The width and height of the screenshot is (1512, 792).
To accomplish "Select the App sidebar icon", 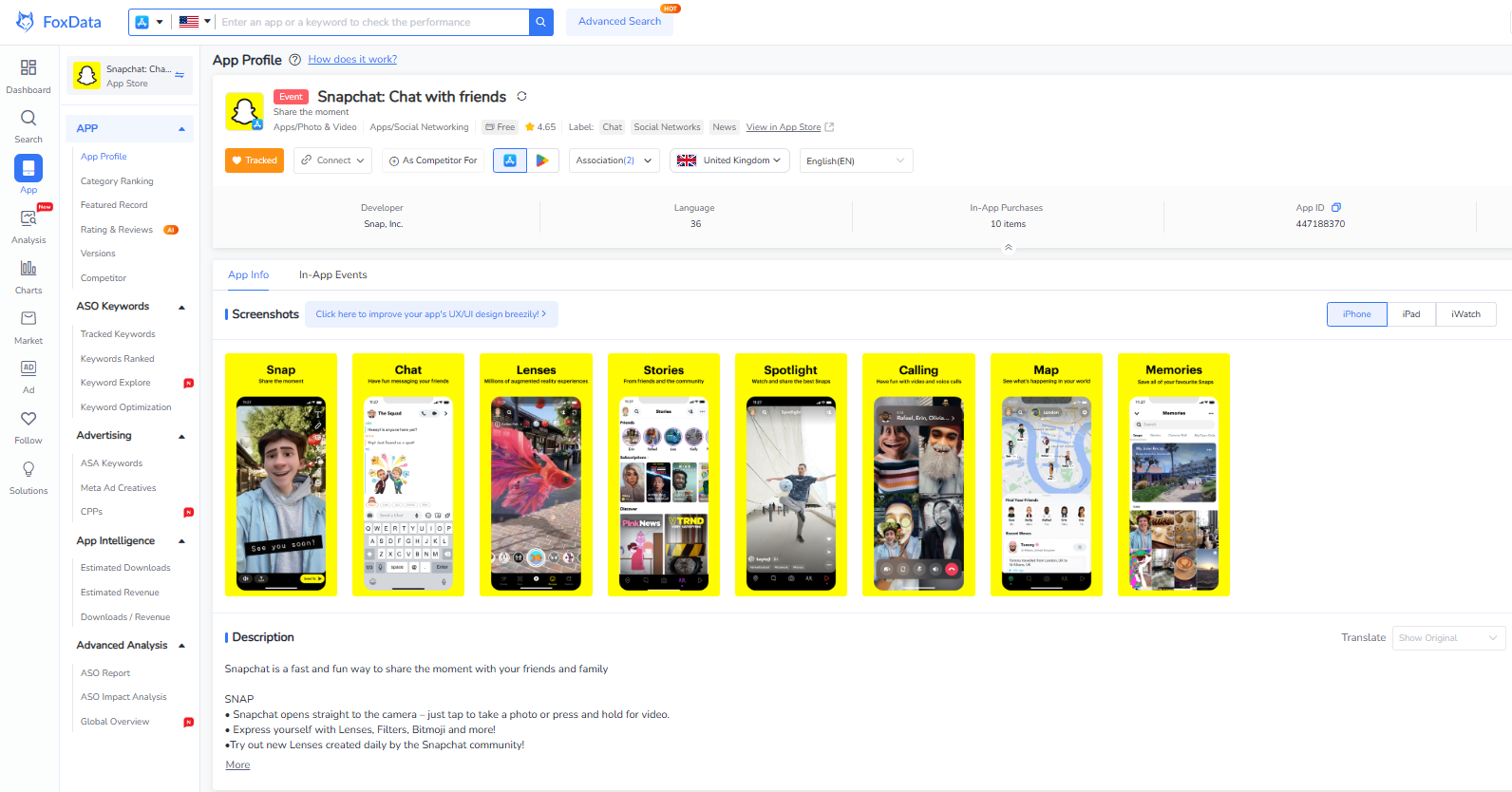I will click(28, 168).
